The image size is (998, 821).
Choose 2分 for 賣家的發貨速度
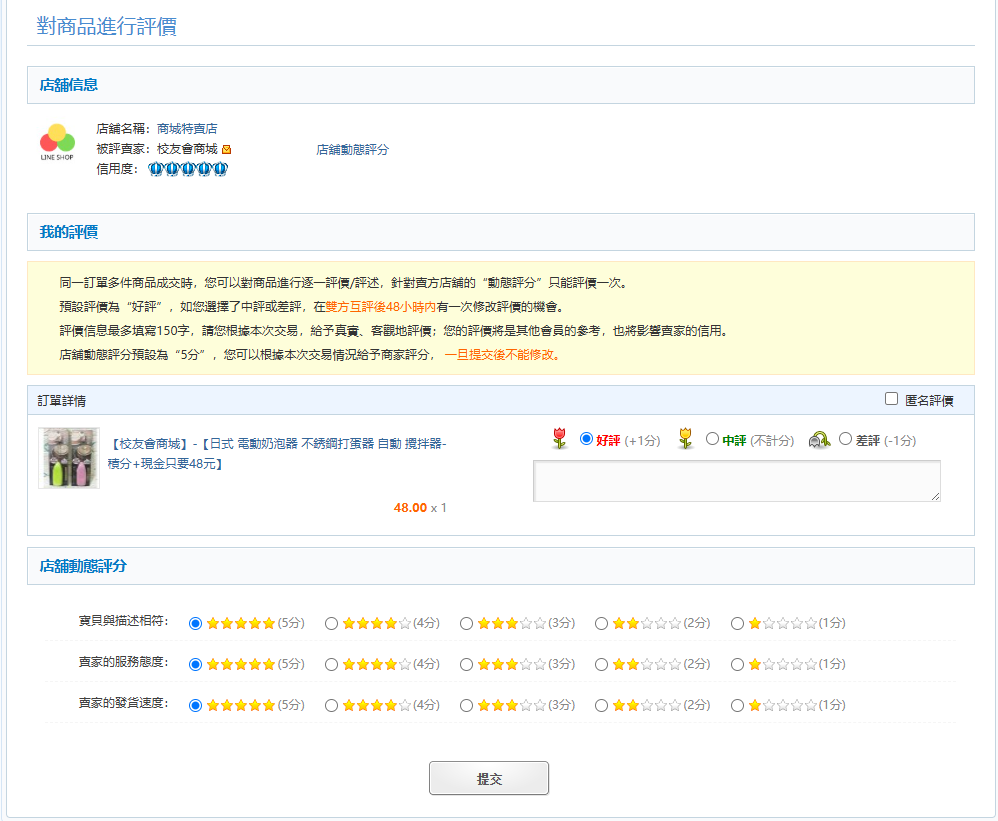point(602,704)
